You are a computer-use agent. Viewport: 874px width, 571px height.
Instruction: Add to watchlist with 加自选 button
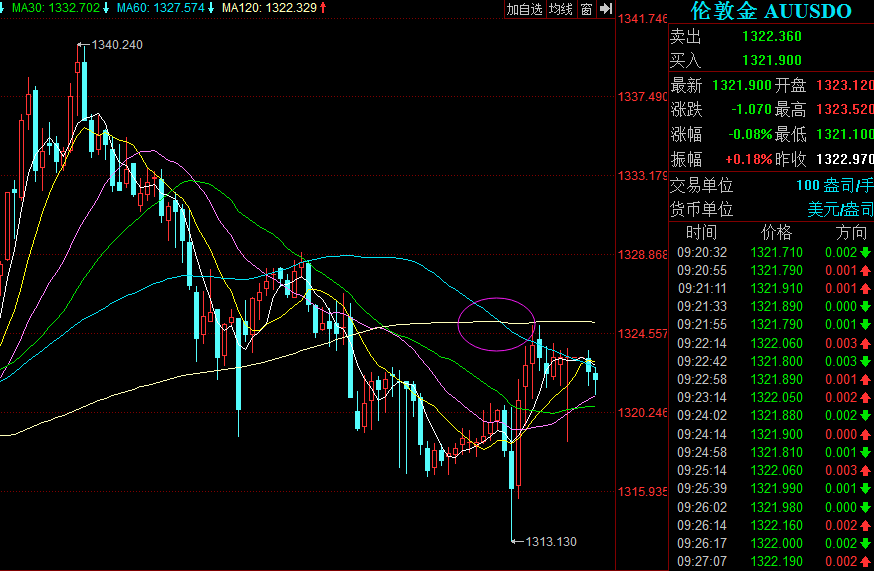coord(524,9)
